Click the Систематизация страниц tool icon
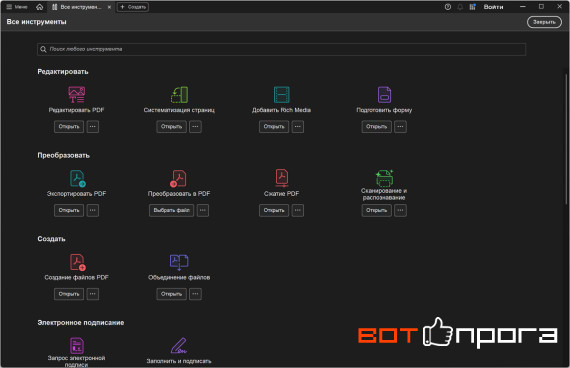The image size is (570, 368). coord(179,95)
